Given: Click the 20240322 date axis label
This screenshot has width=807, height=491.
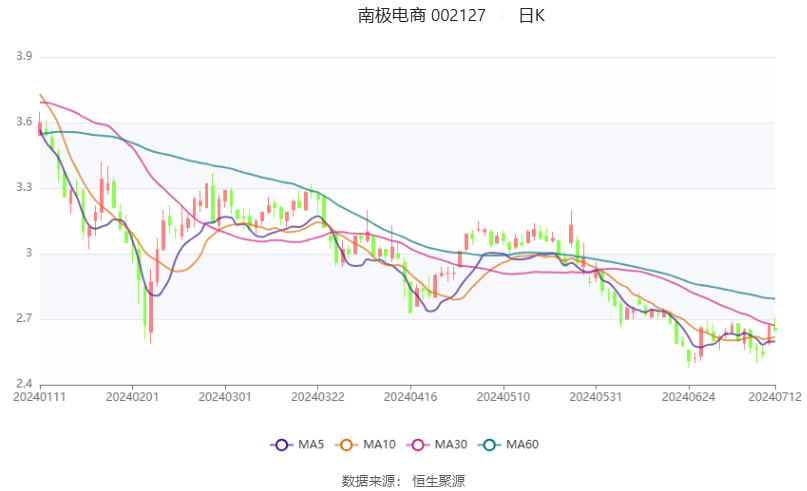Looking at the screenshot, I should [x=318, y=397].
